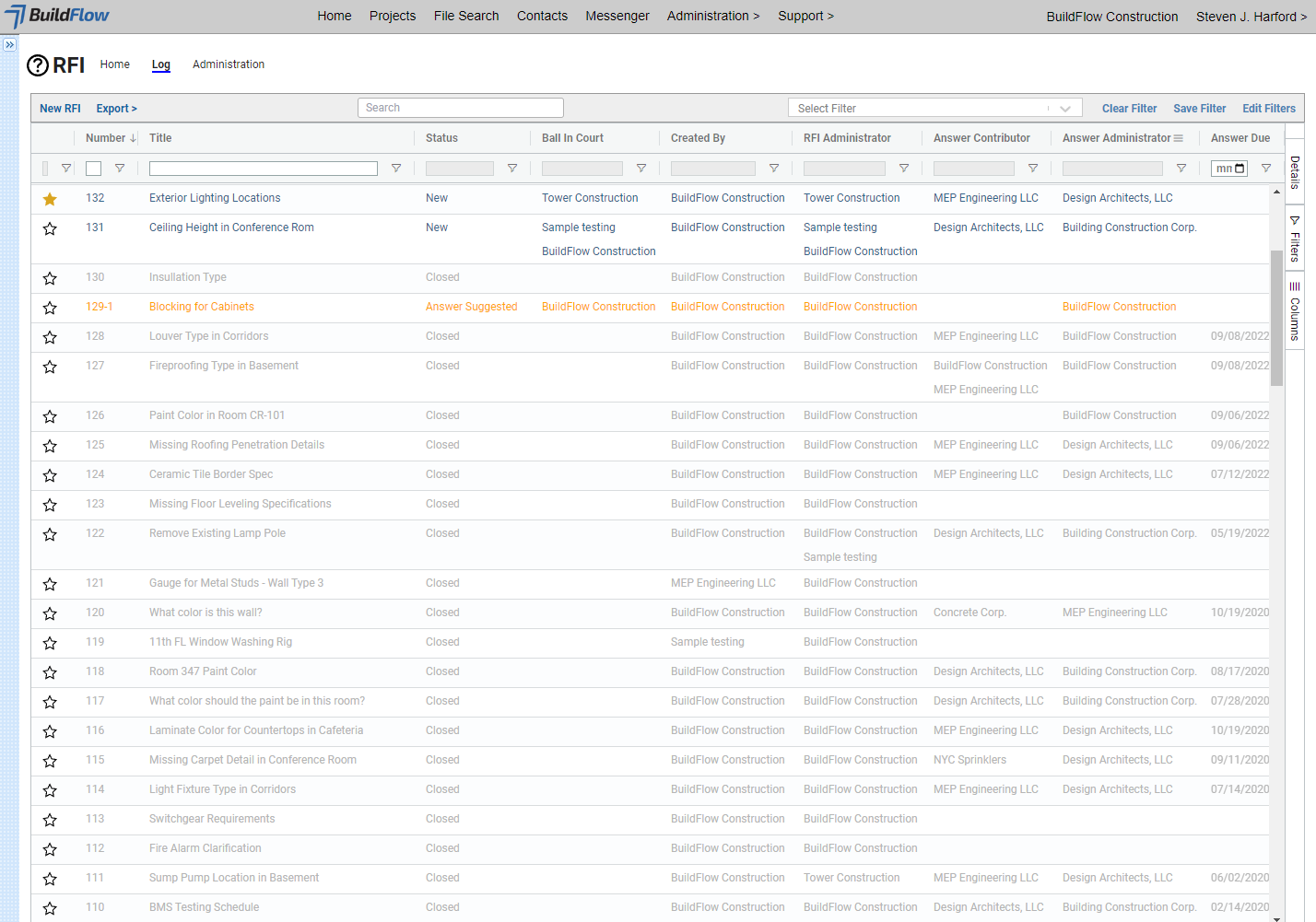Star RFI 116 Laminate Color for Countertops
This screenshot has width=1316, height=922.
pos(50,731)
